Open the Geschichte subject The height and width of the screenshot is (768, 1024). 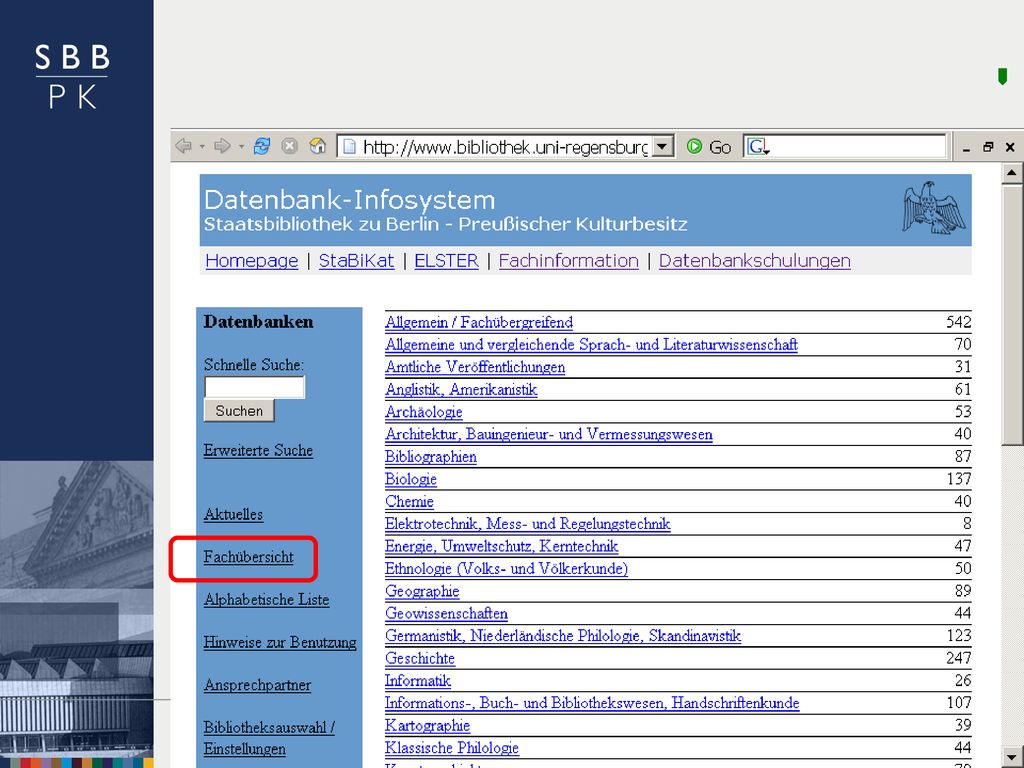420,658
